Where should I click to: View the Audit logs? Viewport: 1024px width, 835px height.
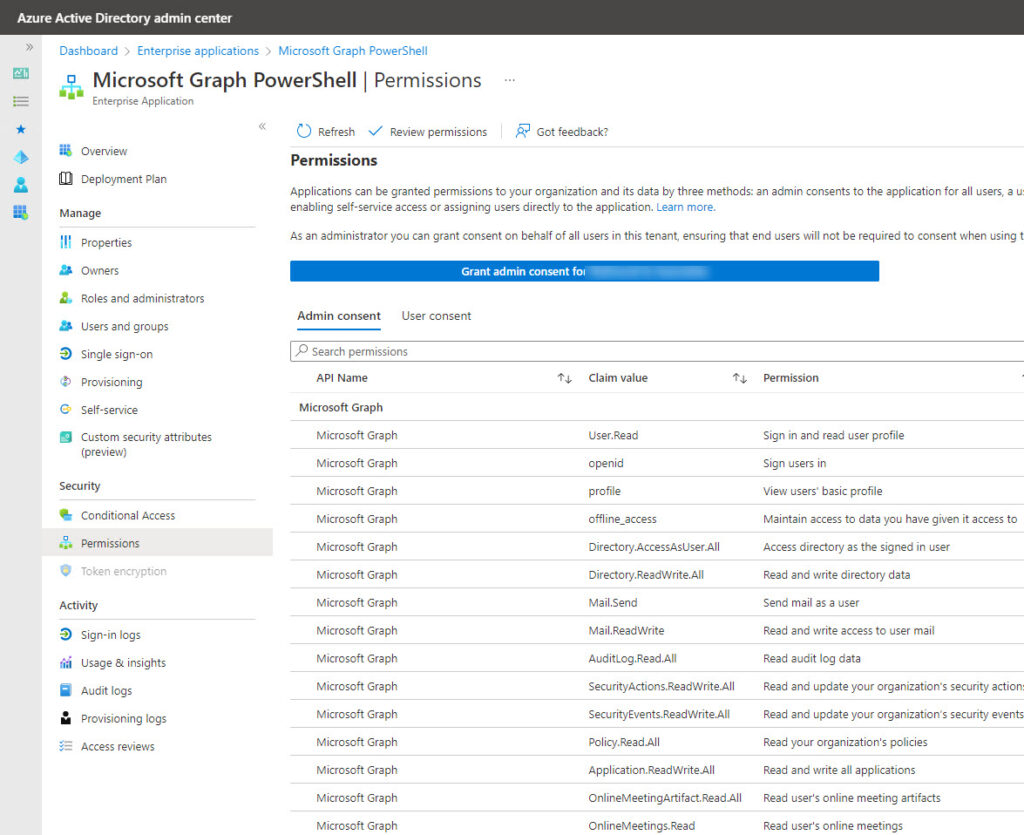[x=105, y=690]
